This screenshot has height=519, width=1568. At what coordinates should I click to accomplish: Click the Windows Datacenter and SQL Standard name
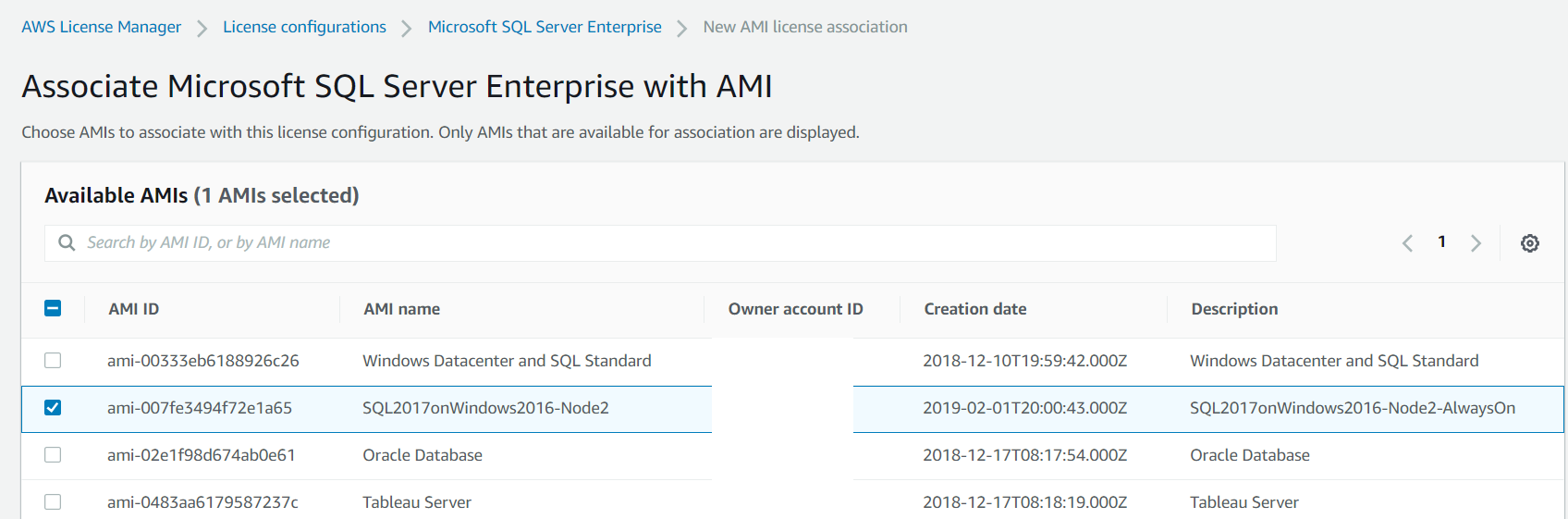[x=507, y=361]
